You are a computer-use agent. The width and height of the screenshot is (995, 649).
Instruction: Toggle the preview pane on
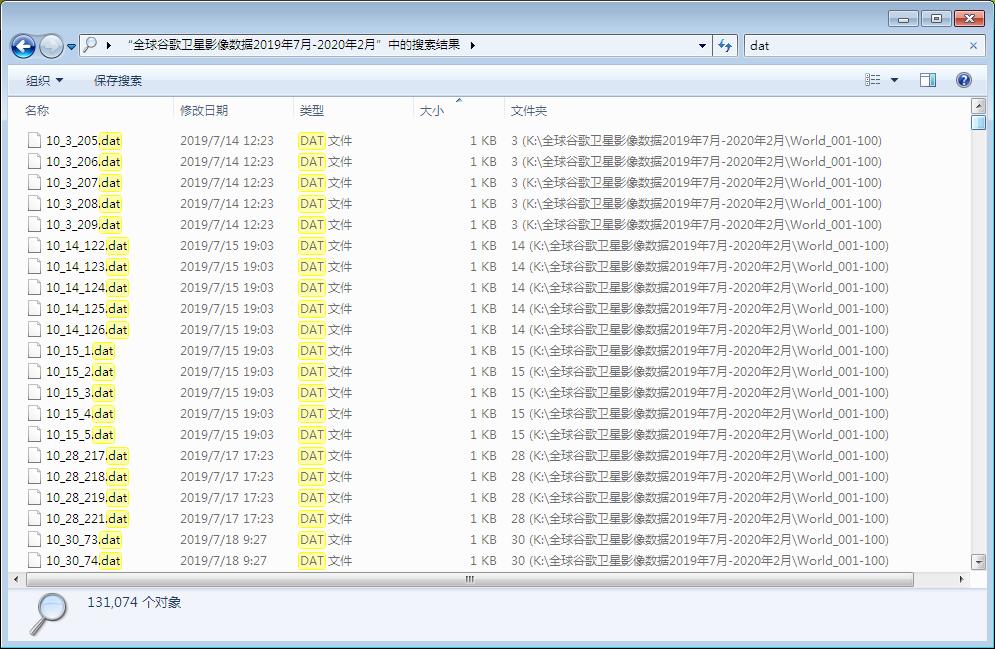pyautogui.click(x=928, y=80)
